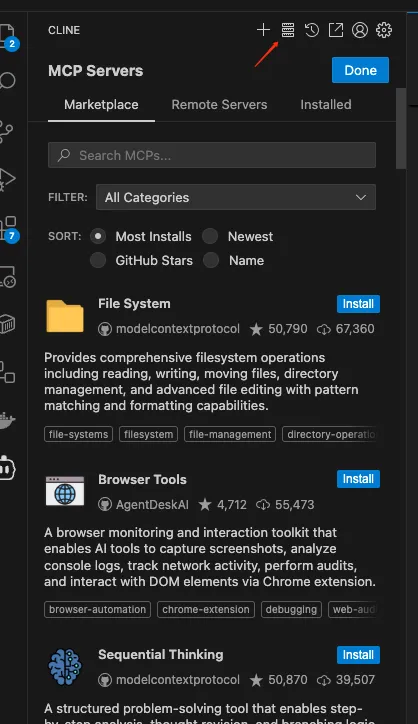The height and width of the screenshot is (724, 418).
Task: Click the container box icon in activity bar
Action: click(x=7, y=324)
